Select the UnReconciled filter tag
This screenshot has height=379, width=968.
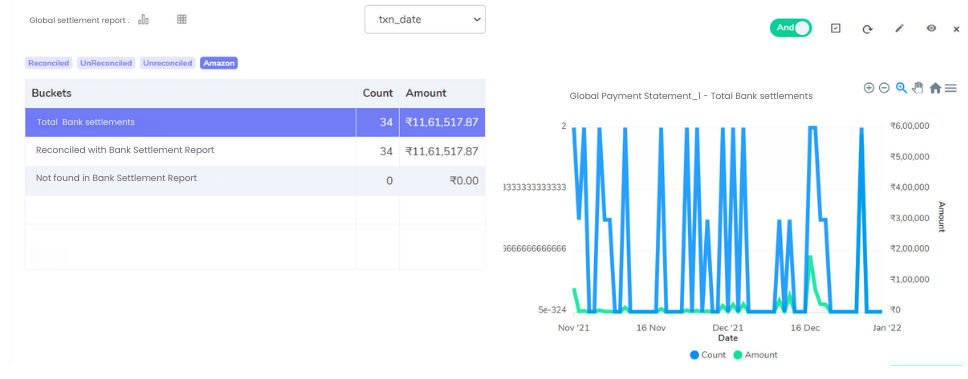tap(106, 63)
